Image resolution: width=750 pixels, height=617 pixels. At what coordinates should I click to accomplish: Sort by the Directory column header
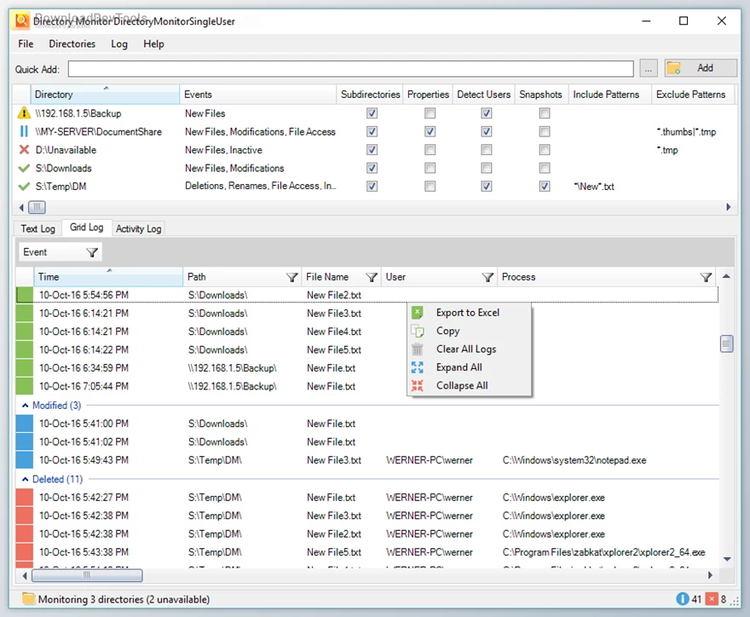[105, 94]
